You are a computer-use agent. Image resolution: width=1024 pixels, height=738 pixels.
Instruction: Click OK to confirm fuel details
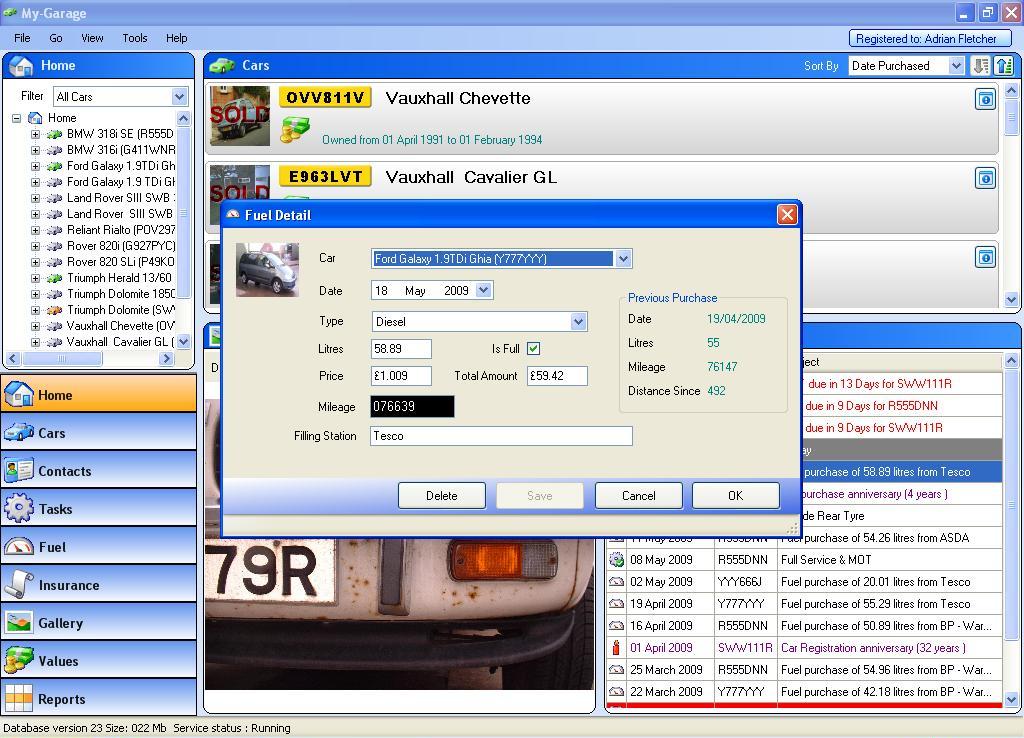(735, 496)
